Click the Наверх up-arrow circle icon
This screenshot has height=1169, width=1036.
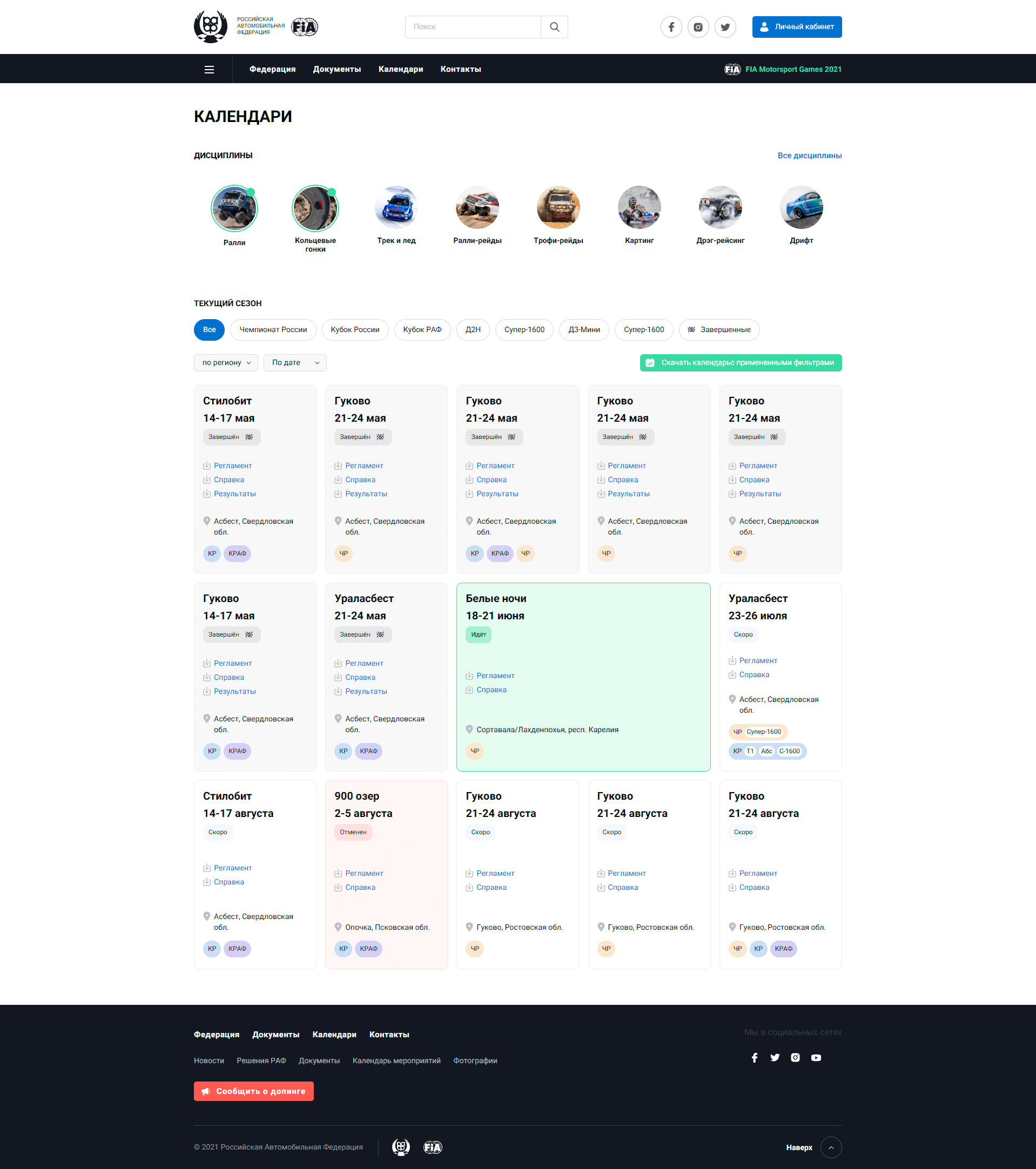[831, 1147]
